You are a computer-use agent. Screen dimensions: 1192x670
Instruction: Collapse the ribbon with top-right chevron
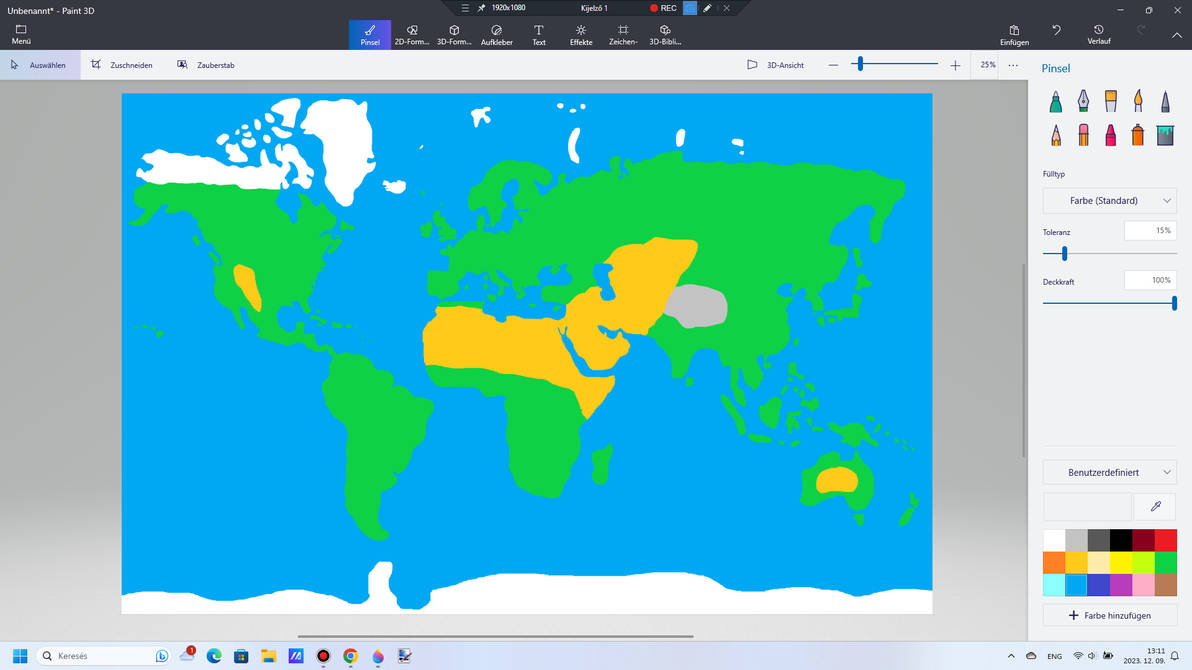pyautogui.click(x=1177, y=34)
